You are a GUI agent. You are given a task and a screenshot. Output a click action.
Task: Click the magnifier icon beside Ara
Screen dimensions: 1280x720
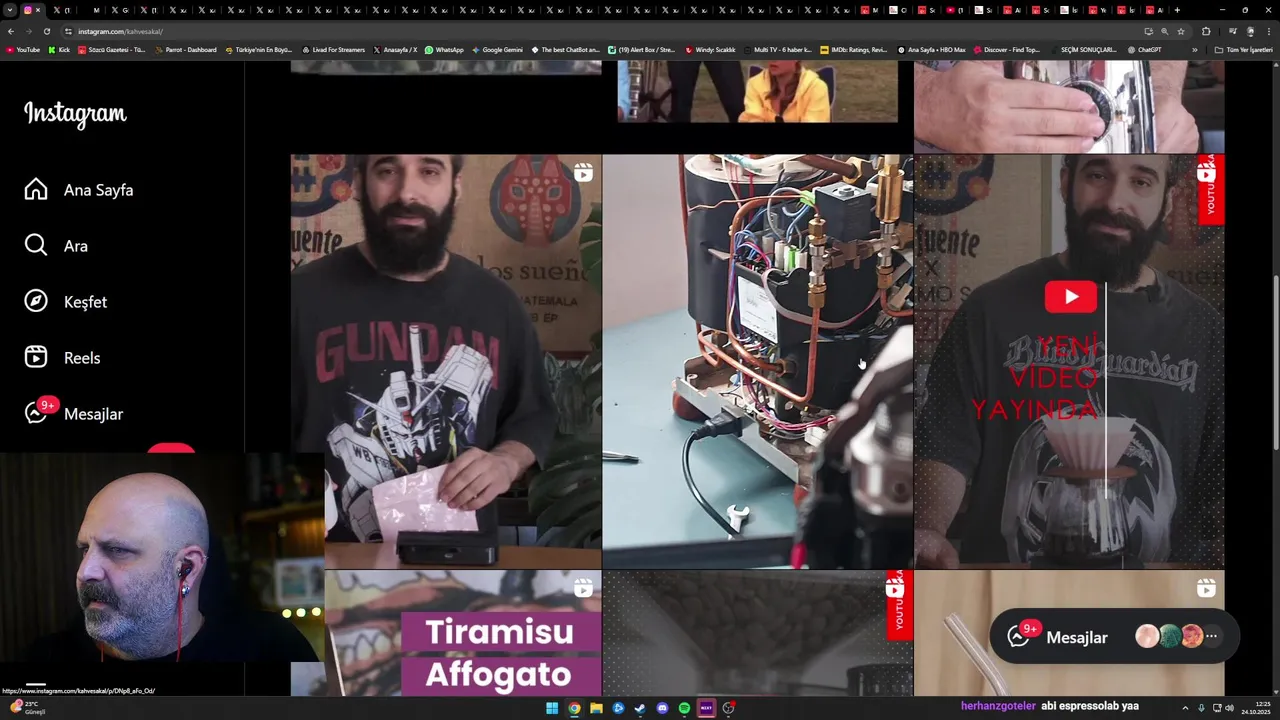click(x=36, y=246)
